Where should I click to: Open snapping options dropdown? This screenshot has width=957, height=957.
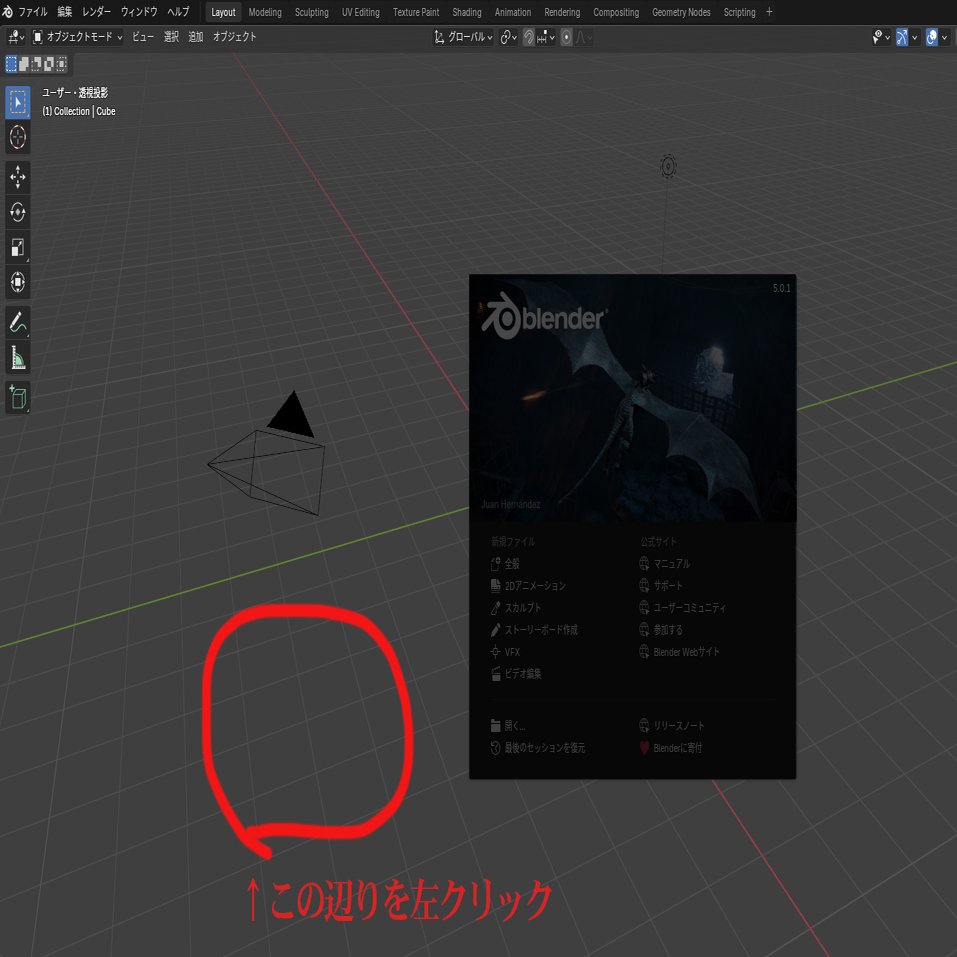[546, 37]
